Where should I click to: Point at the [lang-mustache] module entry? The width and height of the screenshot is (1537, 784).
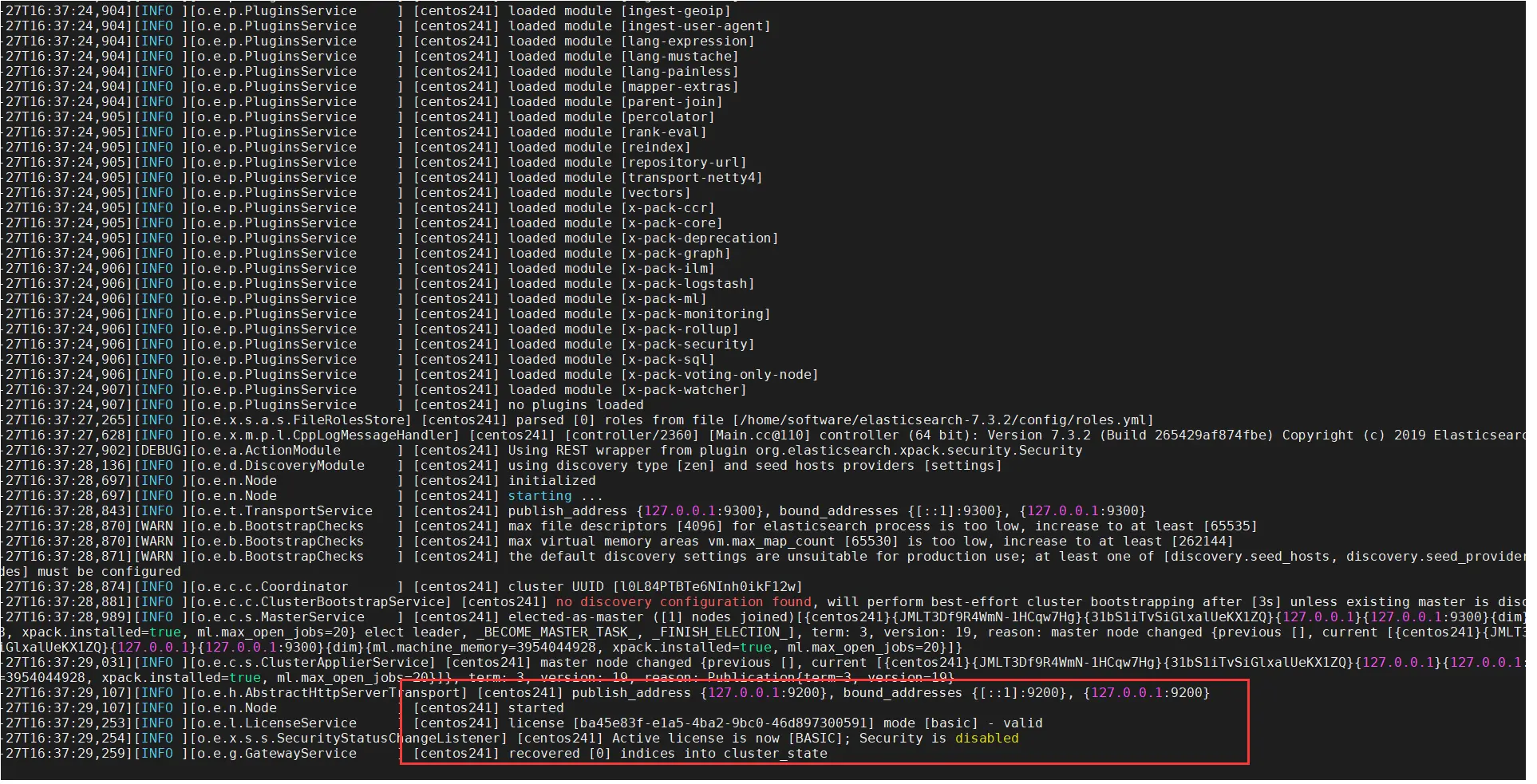pyautogui.click(x=680, y=57)
